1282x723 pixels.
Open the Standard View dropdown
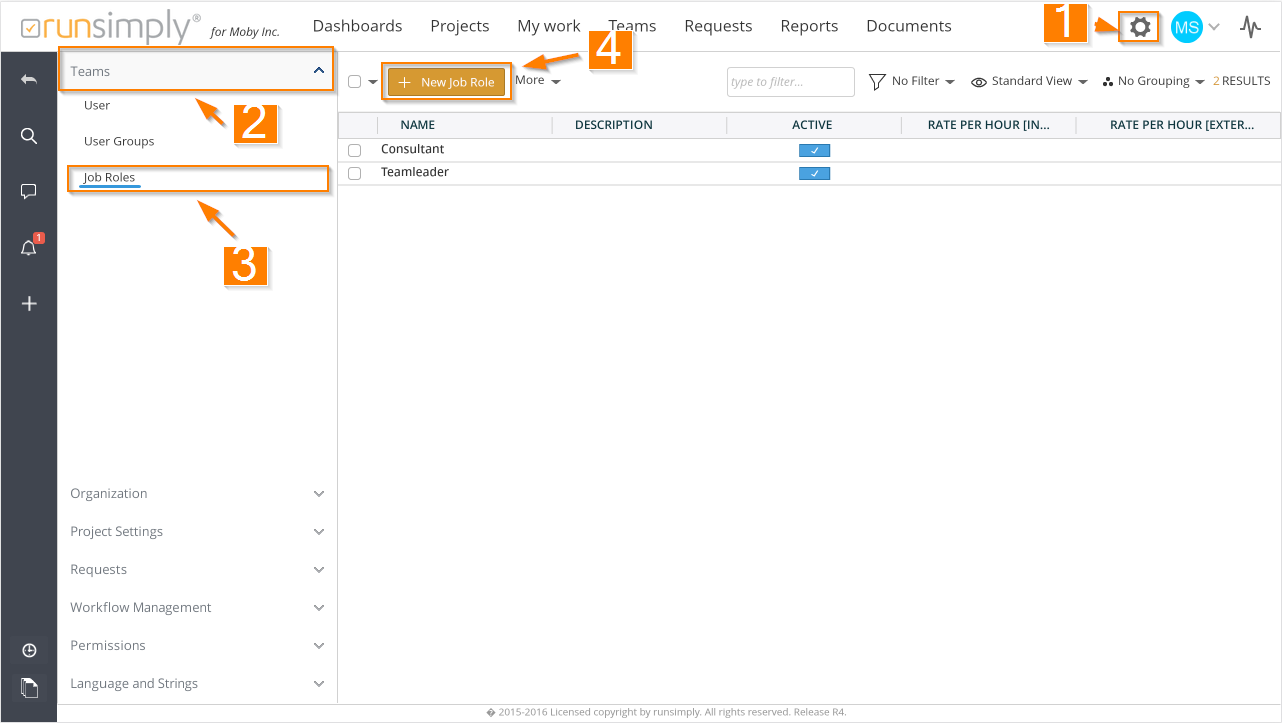coord(1030,82)
